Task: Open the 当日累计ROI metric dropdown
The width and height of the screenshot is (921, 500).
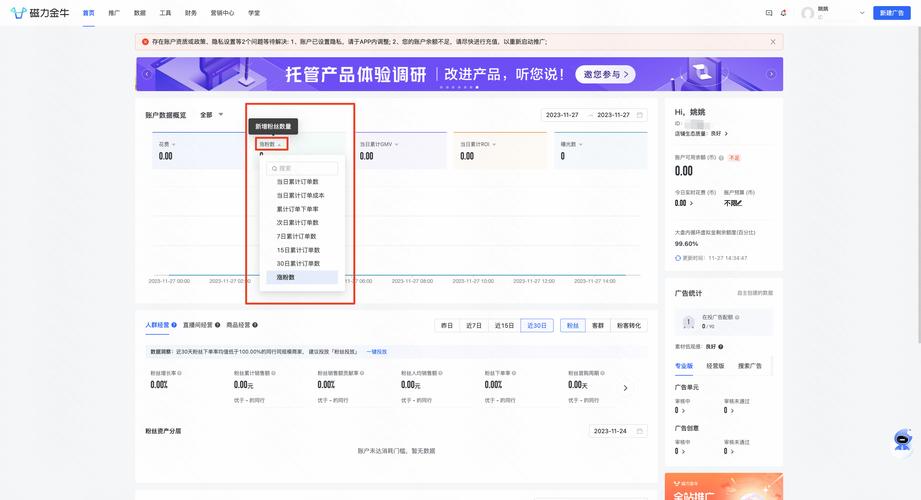Action: pyautogui.click(x=478, y=145)
